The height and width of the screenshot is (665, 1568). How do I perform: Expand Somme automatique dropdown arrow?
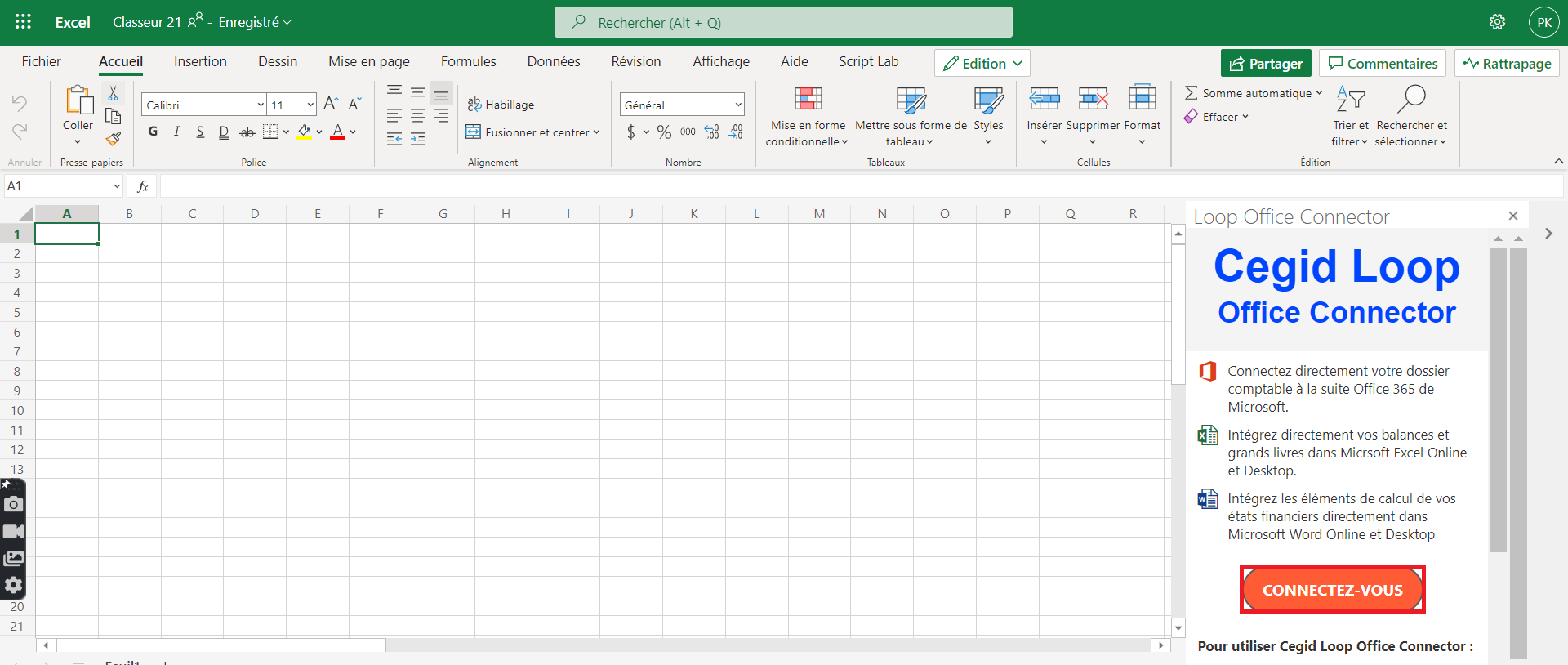tap(1318, 93)
